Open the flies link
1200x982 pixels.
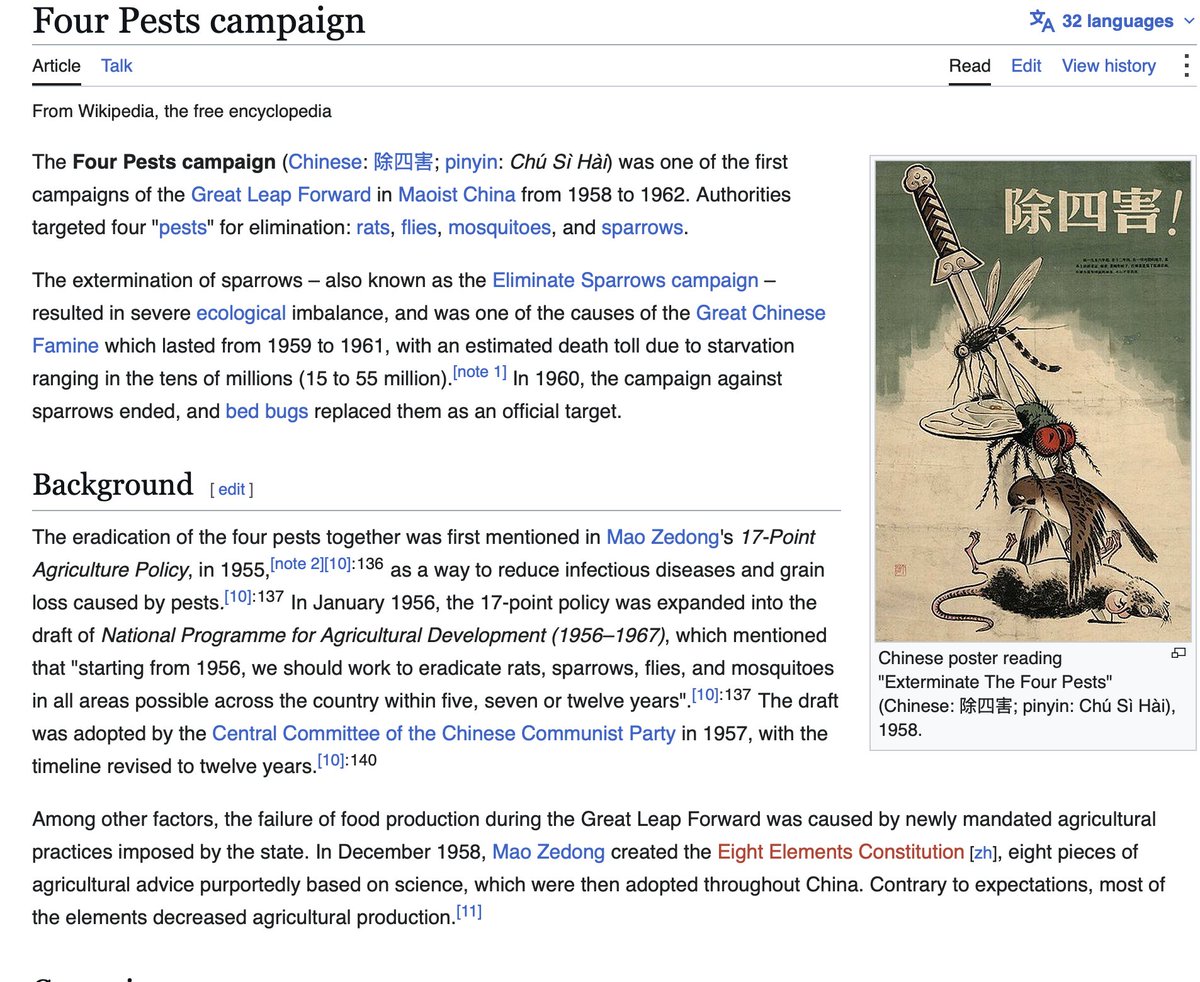click(x=419, y=227)
